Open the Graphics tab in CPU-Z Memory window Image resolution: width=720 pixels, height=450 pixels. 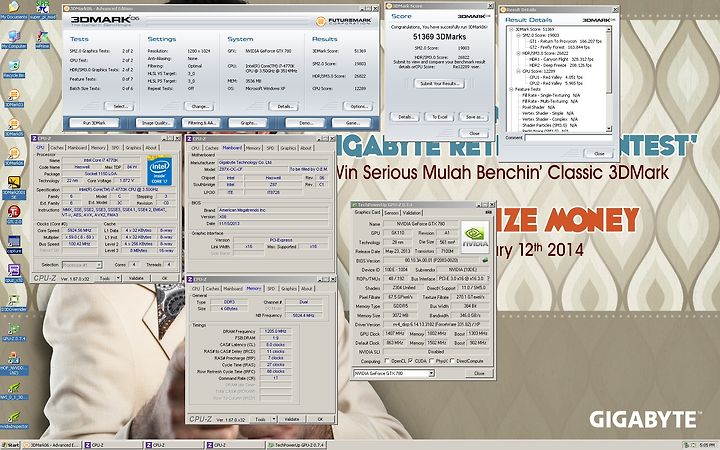[289, 288]
